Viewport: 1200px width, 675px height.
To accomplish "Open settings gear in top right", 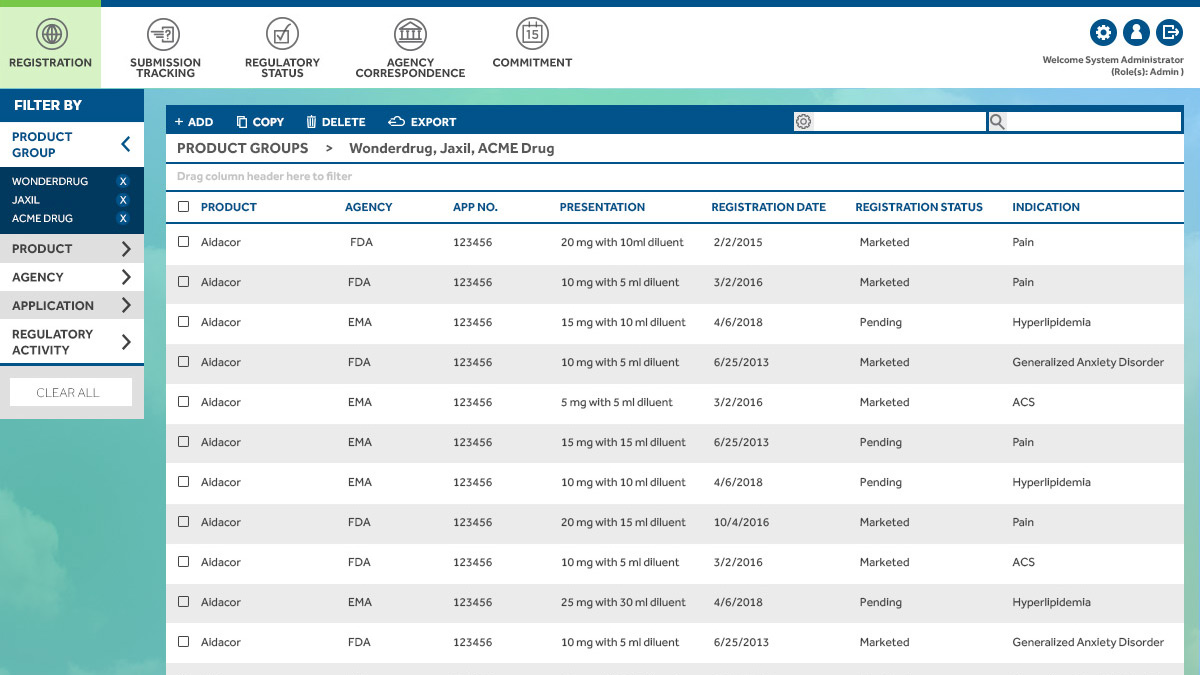I will (x=1103, y=33).
